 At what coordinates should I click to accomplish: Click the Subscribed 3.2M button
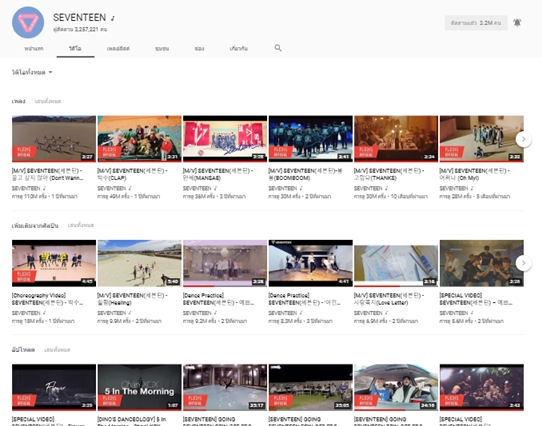pos(476,23)
